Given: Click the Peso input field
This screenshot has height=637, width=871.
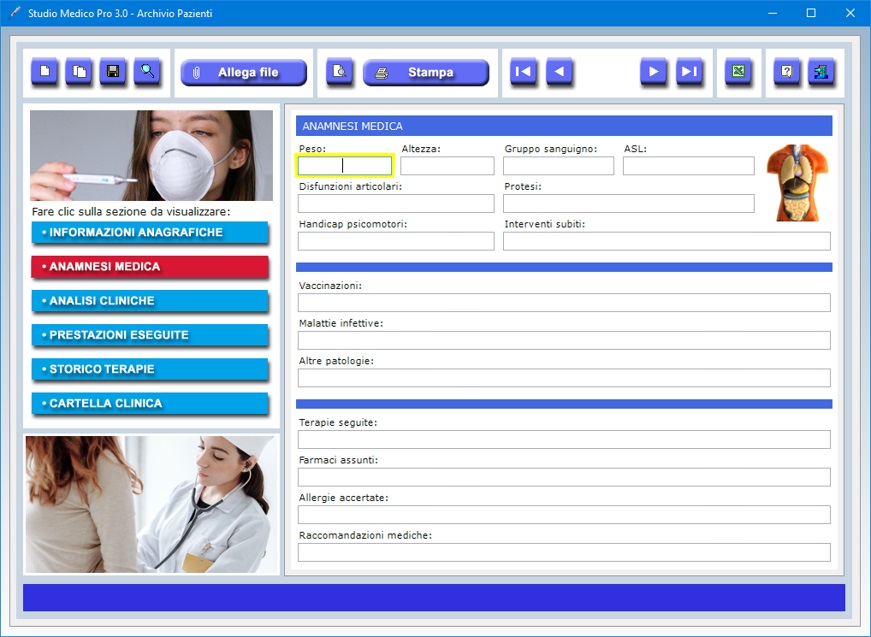Looking at the screenshot, I should [344, 165].
